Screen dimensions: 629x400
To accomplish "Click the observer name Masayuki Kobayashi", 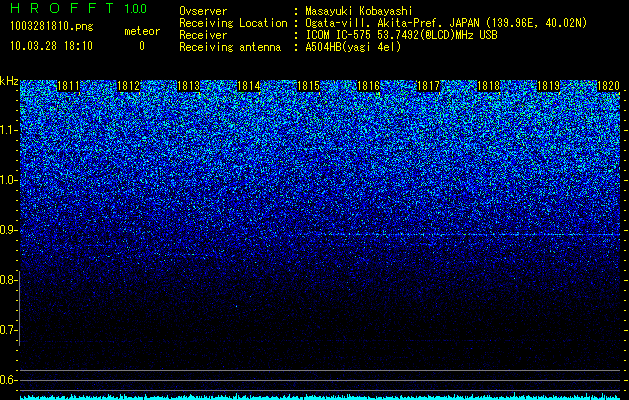I will click(358, 11).
